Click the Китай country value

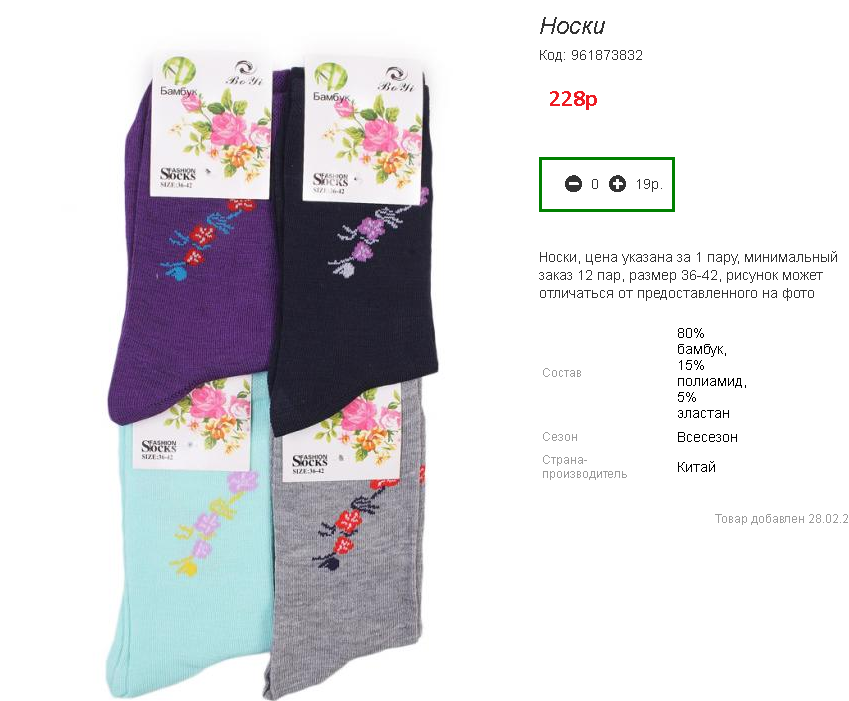coord(696,467)
